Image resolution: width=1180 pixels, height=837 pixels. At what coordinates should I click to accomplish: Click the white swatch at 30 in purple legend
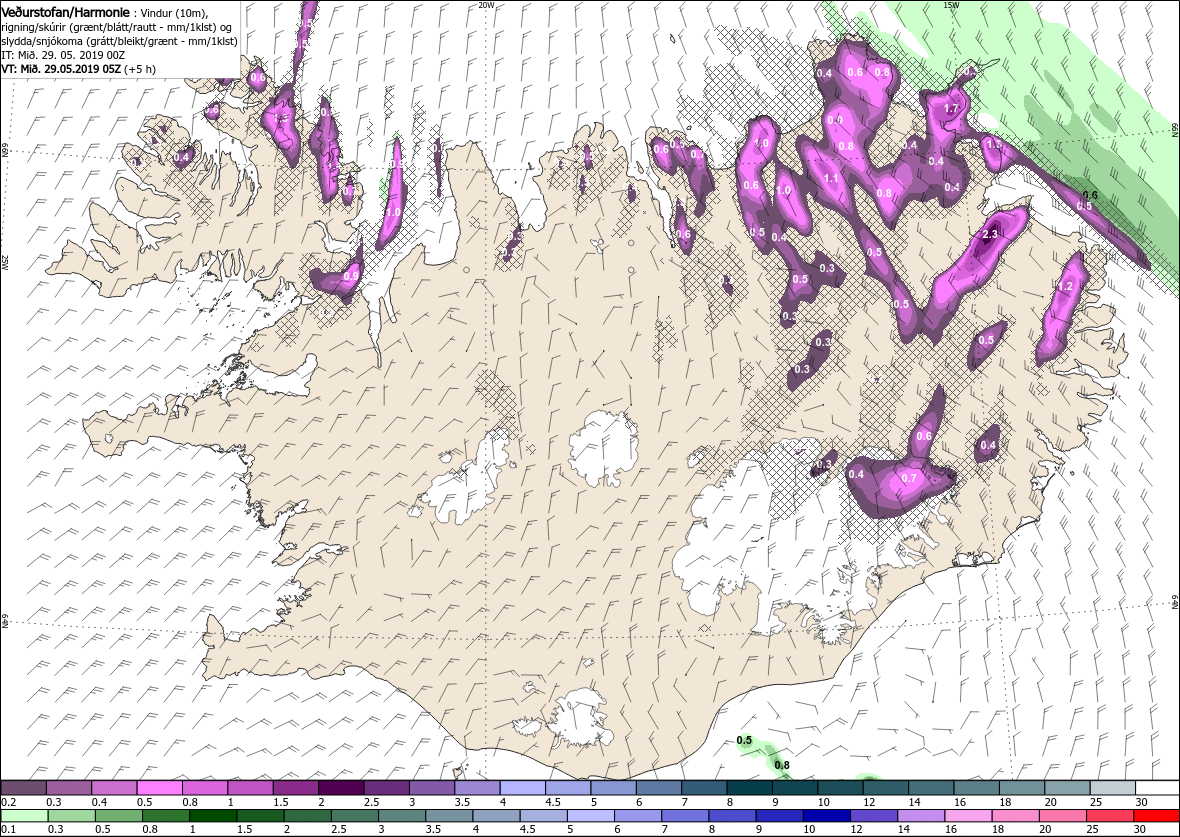coord(1157,787)
